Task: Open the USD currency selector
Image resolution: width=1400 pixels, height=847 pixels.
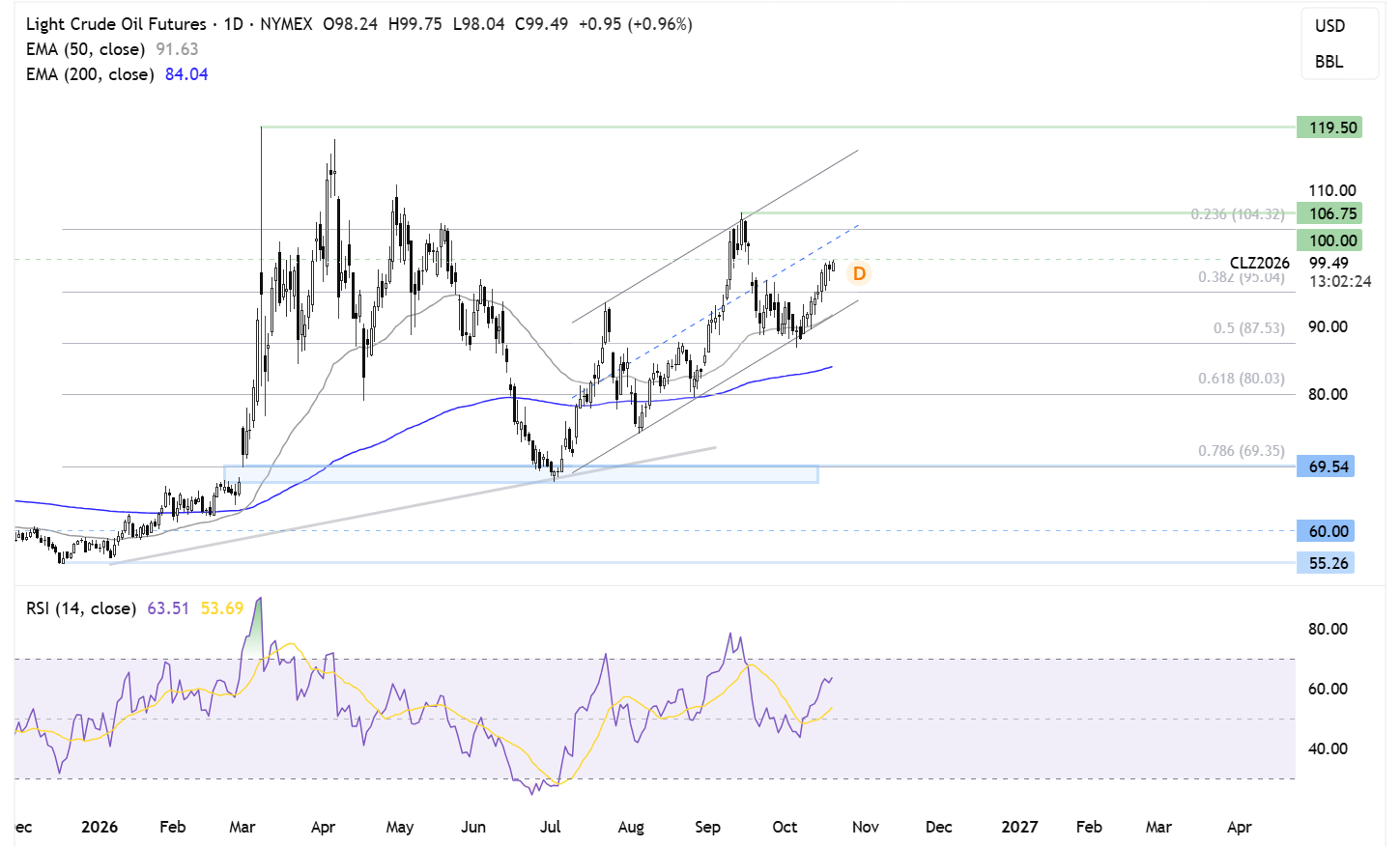Action: pyautogui.click(x=1329, y=26)
